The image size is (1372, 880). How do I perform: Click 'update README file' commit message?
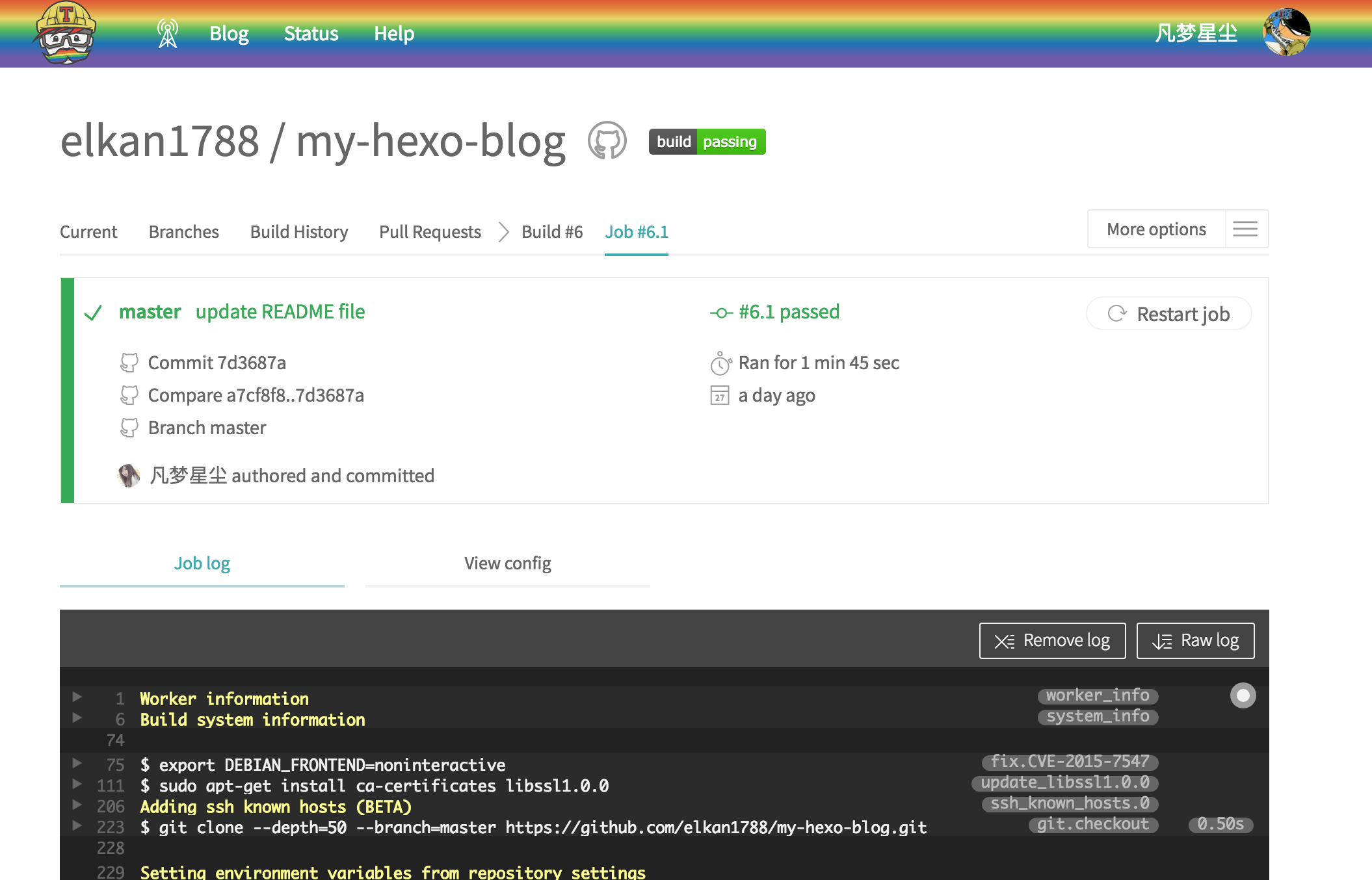(280, 312)
